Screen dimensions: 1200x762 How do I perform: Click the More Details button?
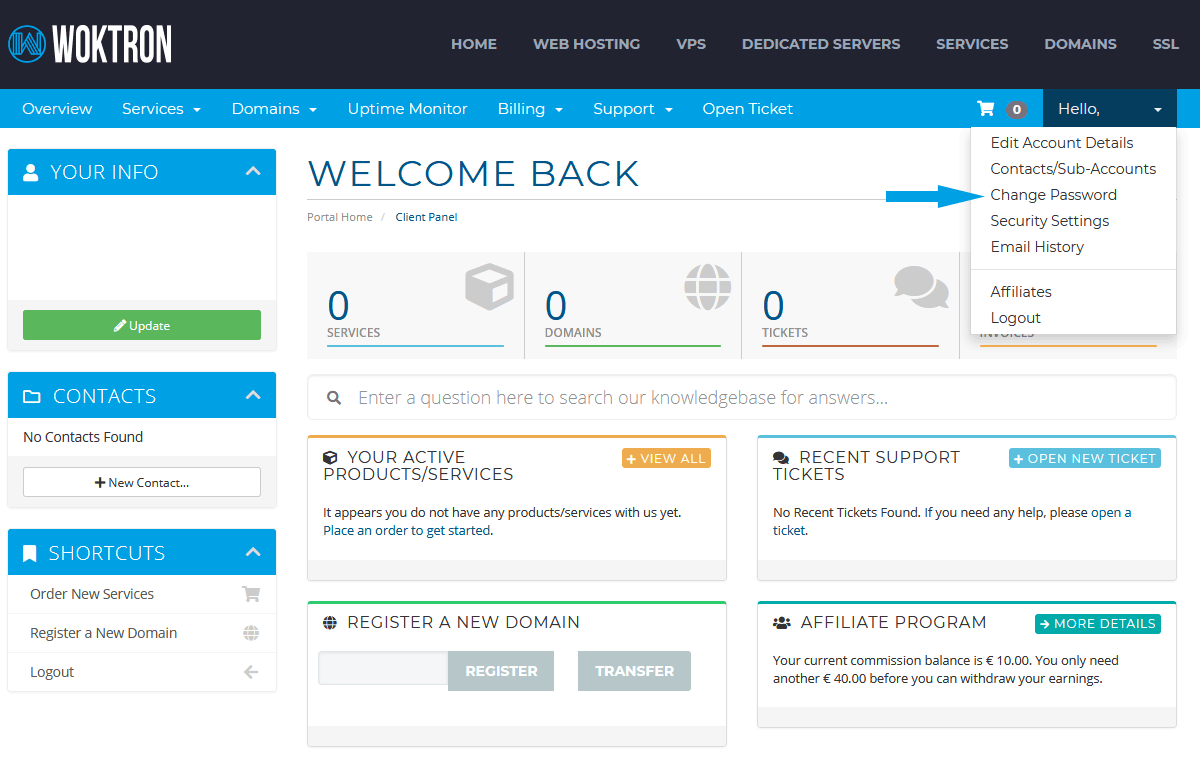tap(1098, 623)
